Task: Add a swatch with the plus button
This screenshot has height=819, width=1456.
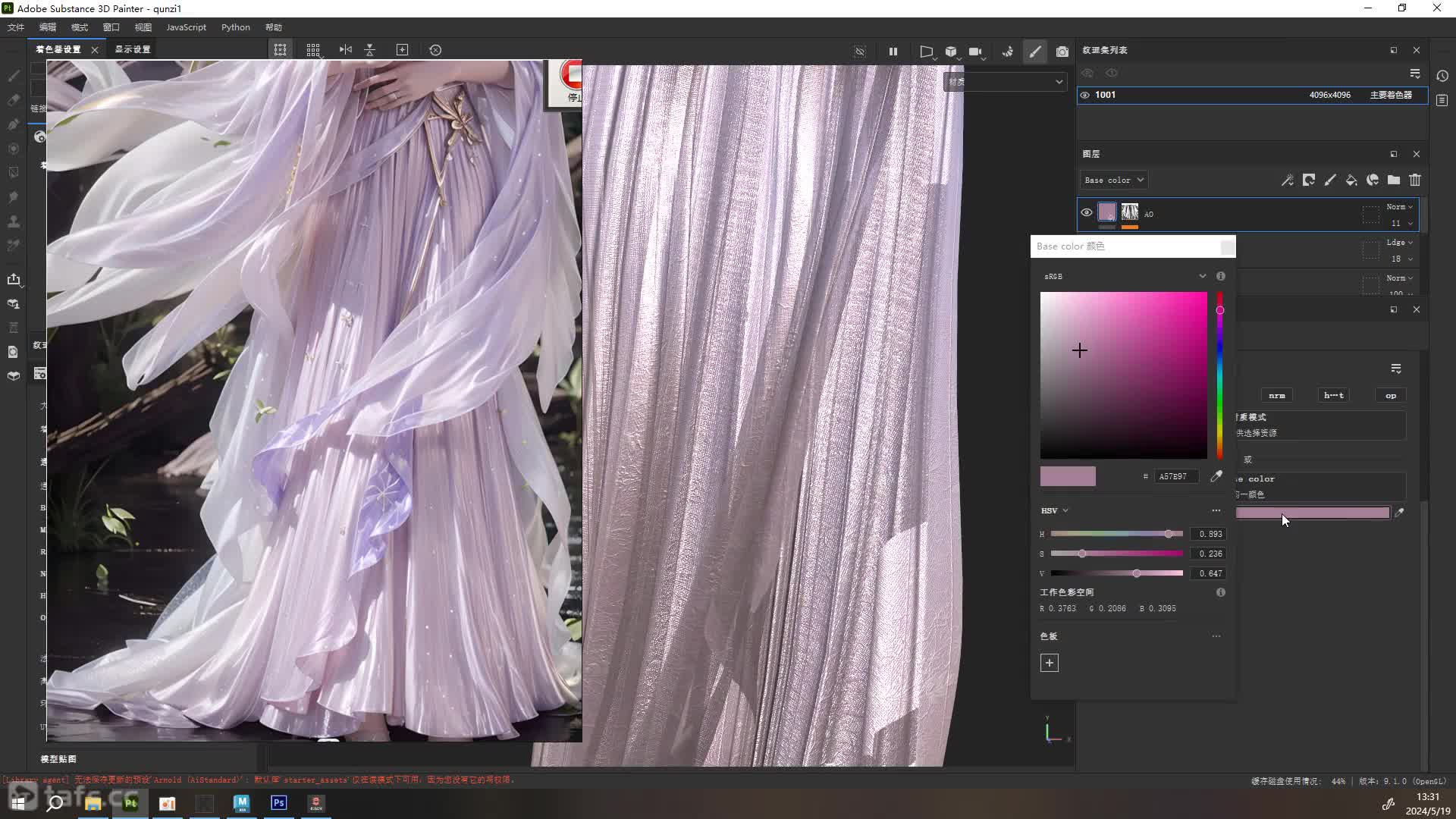Action: 1050,664
